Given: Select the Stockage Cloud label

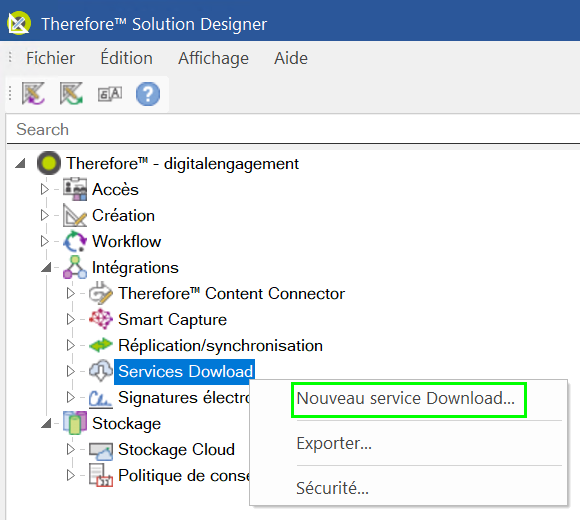Looking at the screenshot, I should point(176,450).
